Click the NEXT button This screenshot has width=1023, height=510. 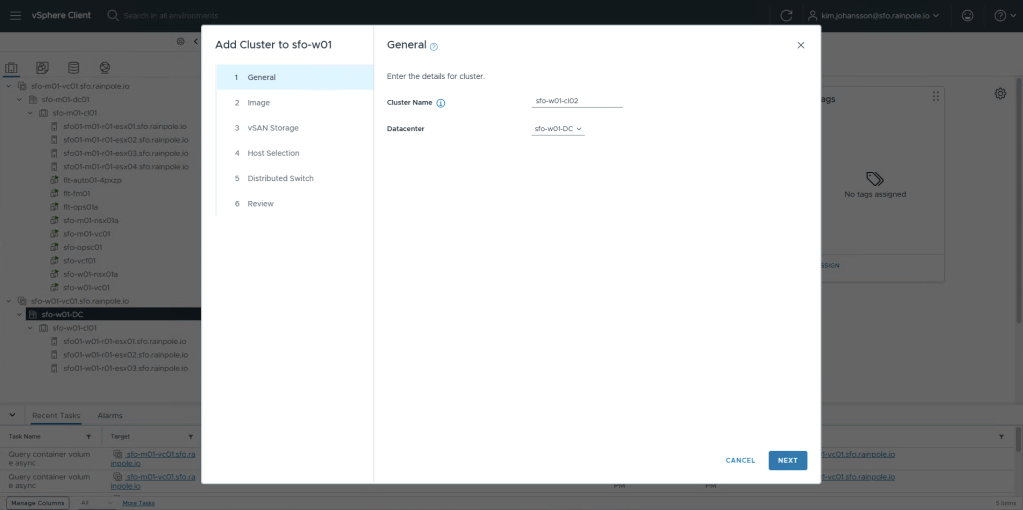point(787,460)
